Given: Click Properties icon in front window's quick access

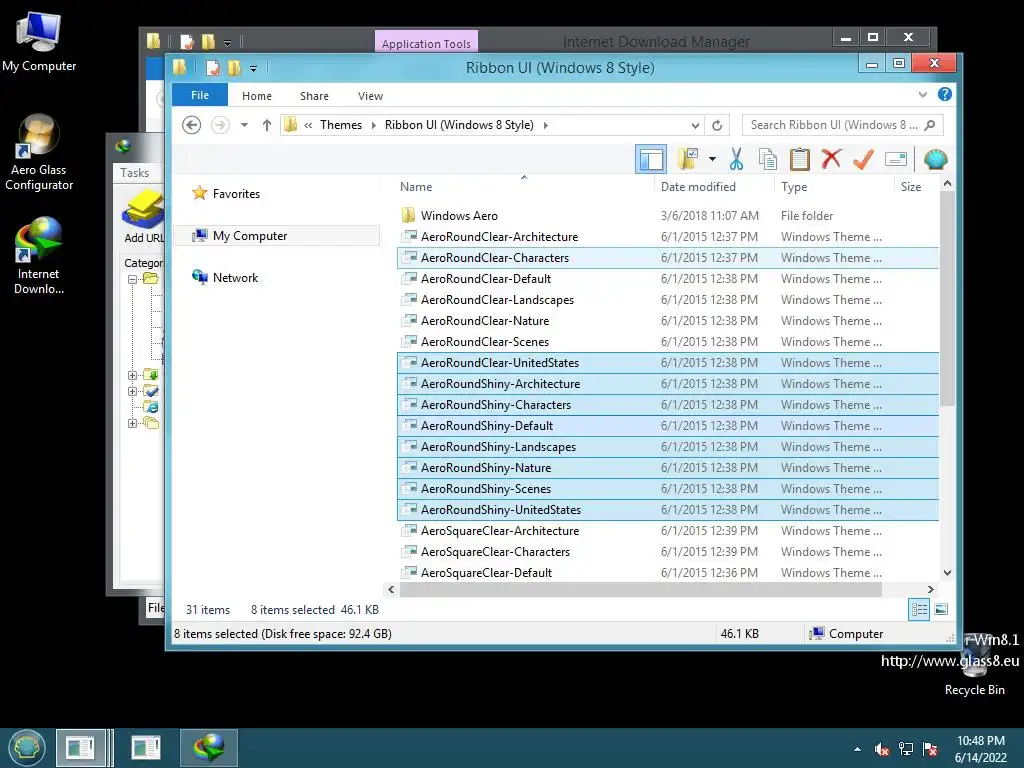Looking at the screenshot, I should click(212, 67).
